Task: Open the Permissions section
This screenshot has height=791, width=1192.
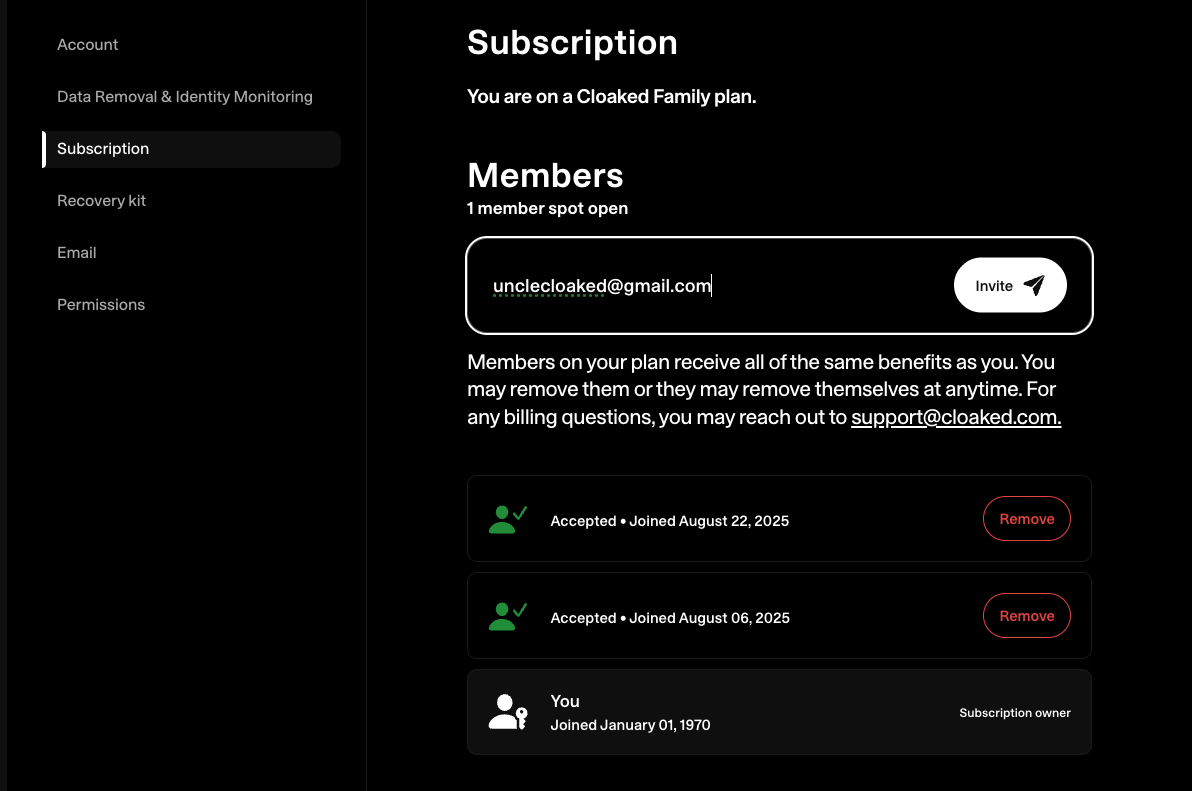Action: coord(101,305)
